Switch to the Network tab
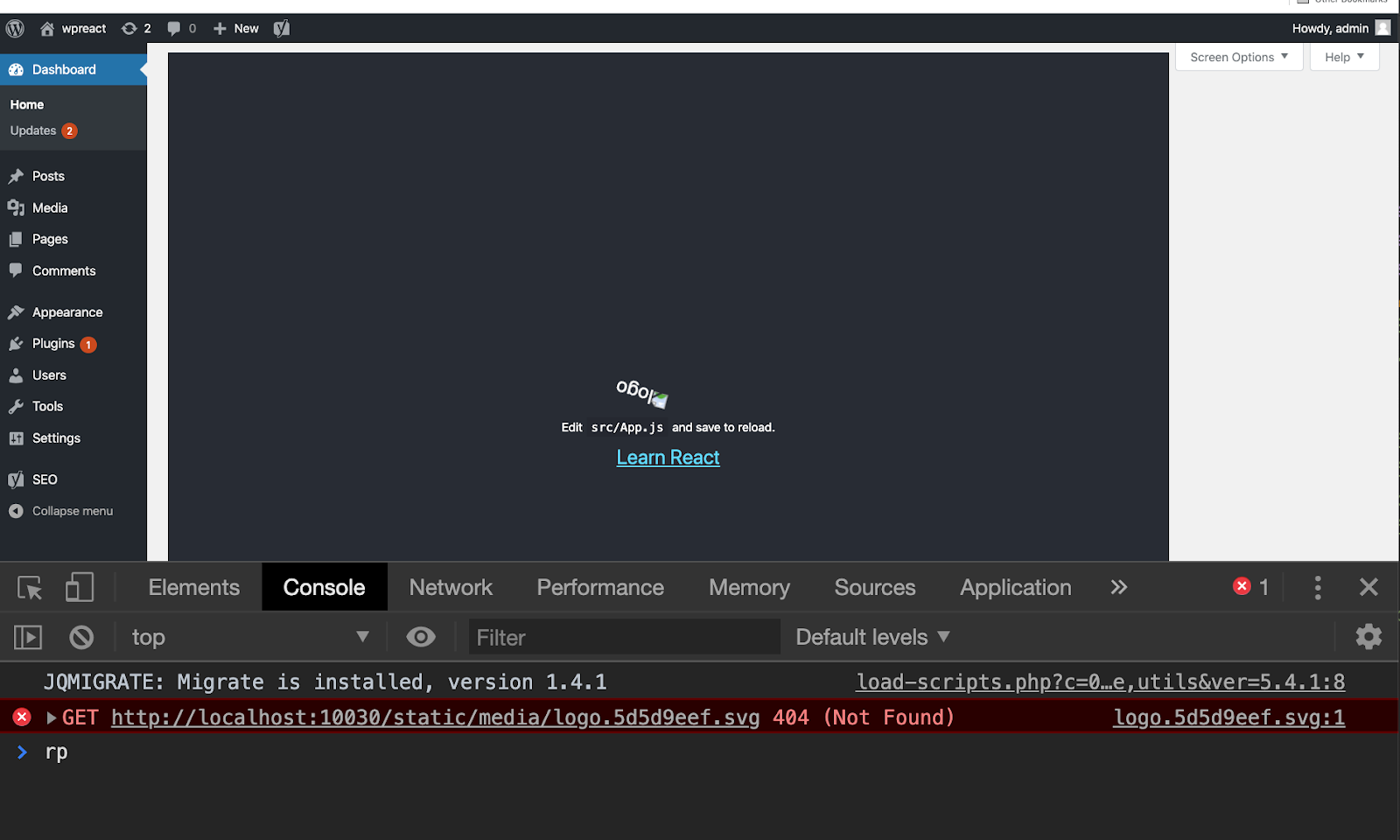This screenshot has width=1400, height=840. tap(451, 587)
